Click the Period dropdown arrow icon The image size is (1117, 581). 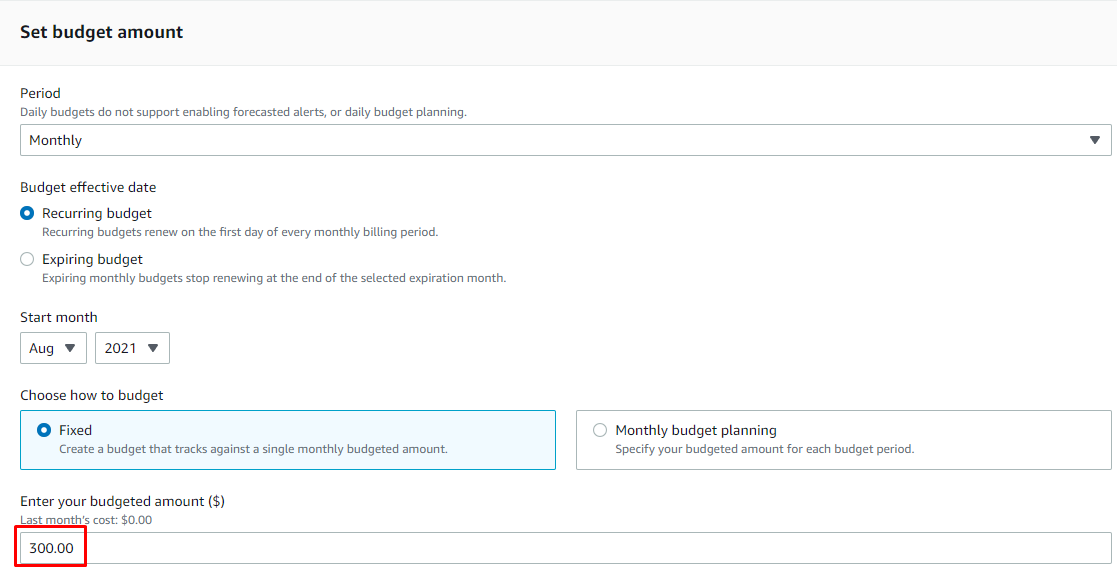[1094, 140]
